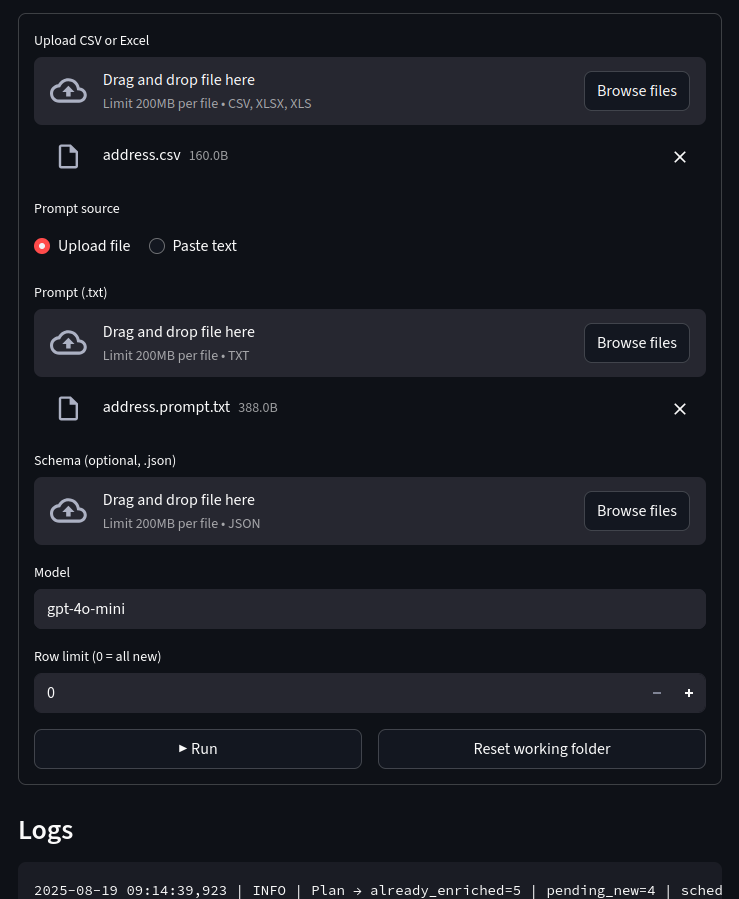Click the Row limit number field
Image resolution: width=739 pixels, height=899 pixels.
tap(330, 693)
